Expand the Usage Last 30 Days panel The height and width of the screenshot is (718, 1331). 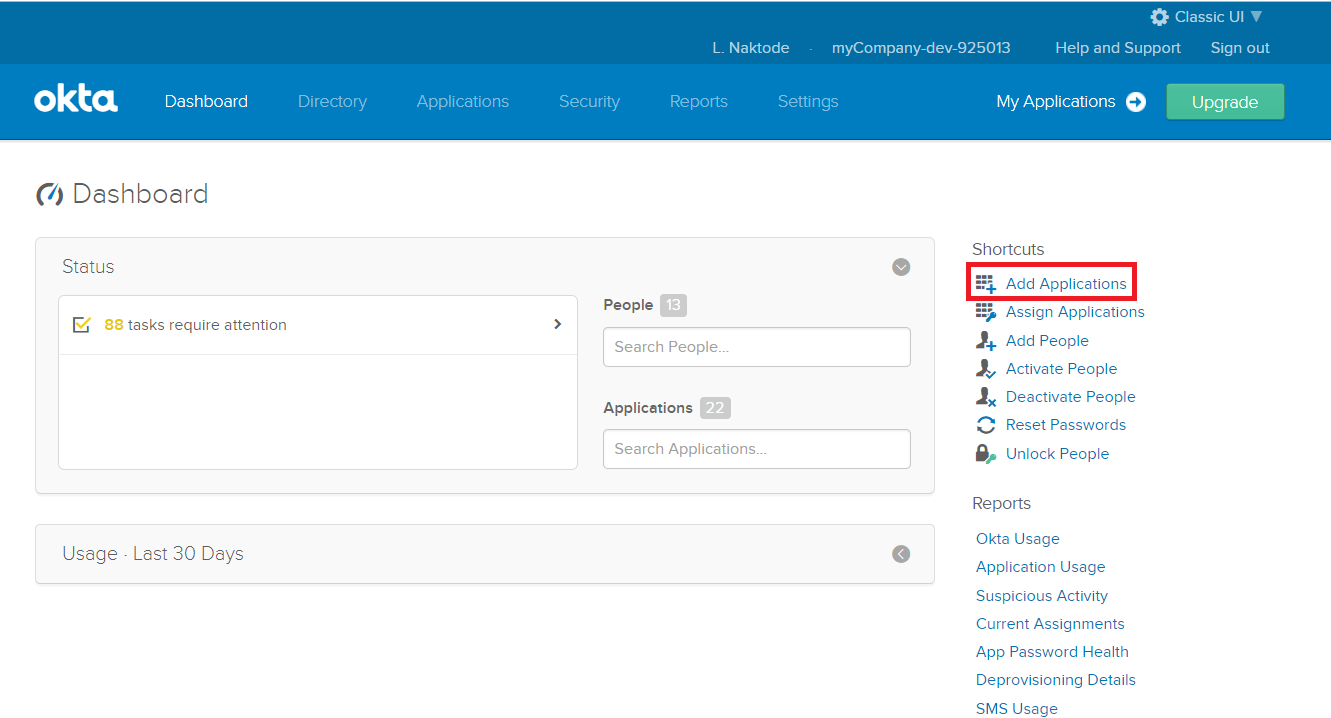901,554
